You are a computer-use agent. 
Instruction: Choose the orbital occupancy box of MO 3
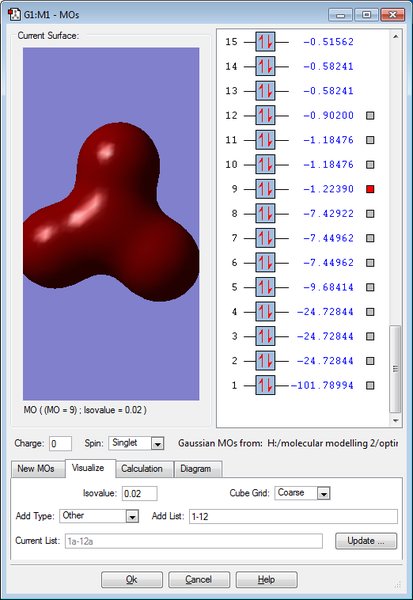tap(265, 336)
